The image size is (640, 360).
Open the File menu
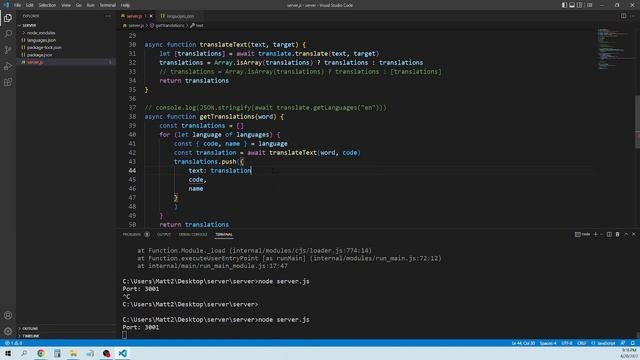pyautogui.click(x=17, y=5)
